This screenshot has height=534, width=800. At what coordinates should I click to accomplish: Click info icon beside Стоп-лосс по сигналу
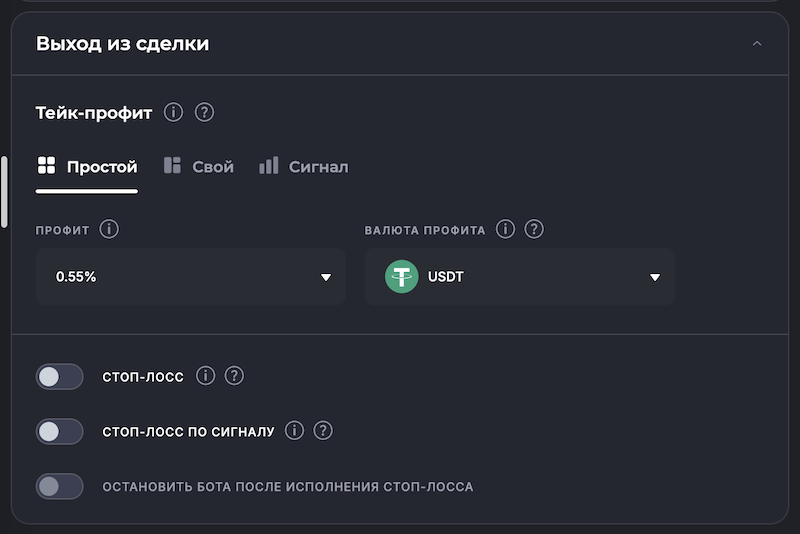[294, 431]
